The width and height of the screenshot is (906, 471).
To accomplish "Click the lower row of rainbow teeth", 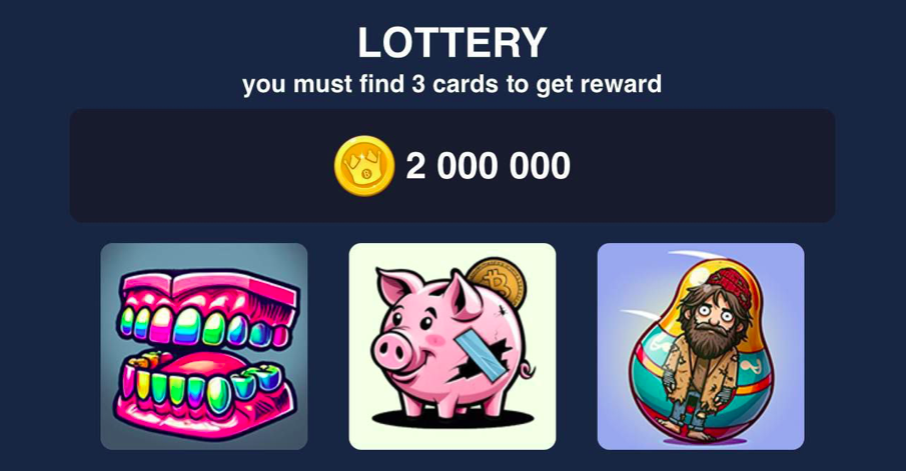I will (200, 384).
